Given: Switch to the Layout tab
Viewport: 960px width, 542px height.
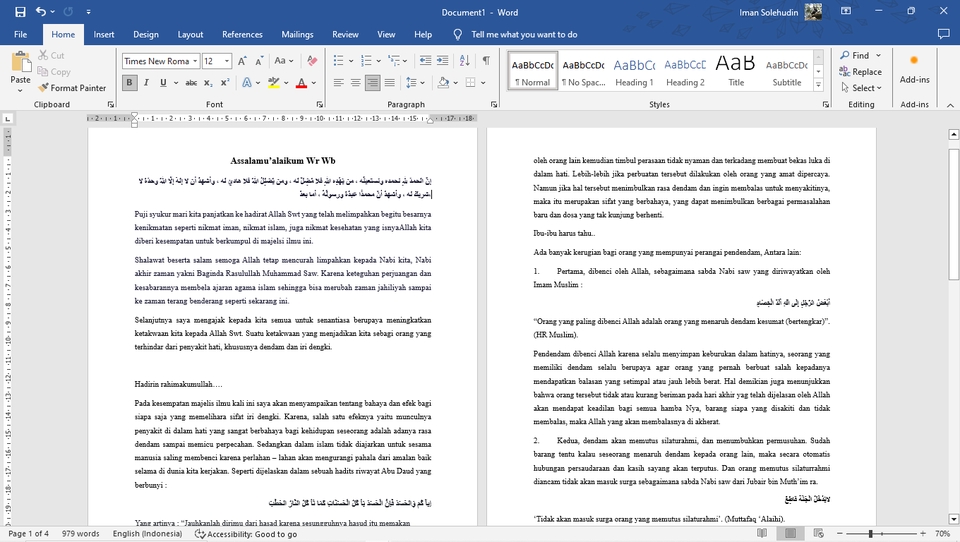Looking at the screenshot, I should (190, 34).
